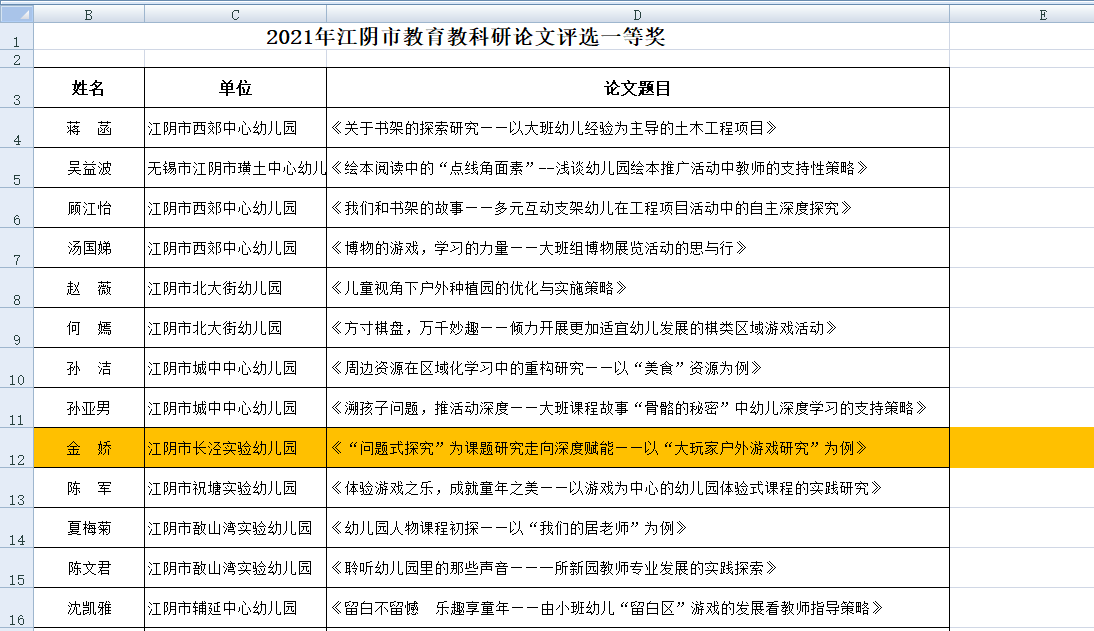Select the name cell 夏梅菊
This screenshot has width=1094, height=631.
(x=89, y=528)
